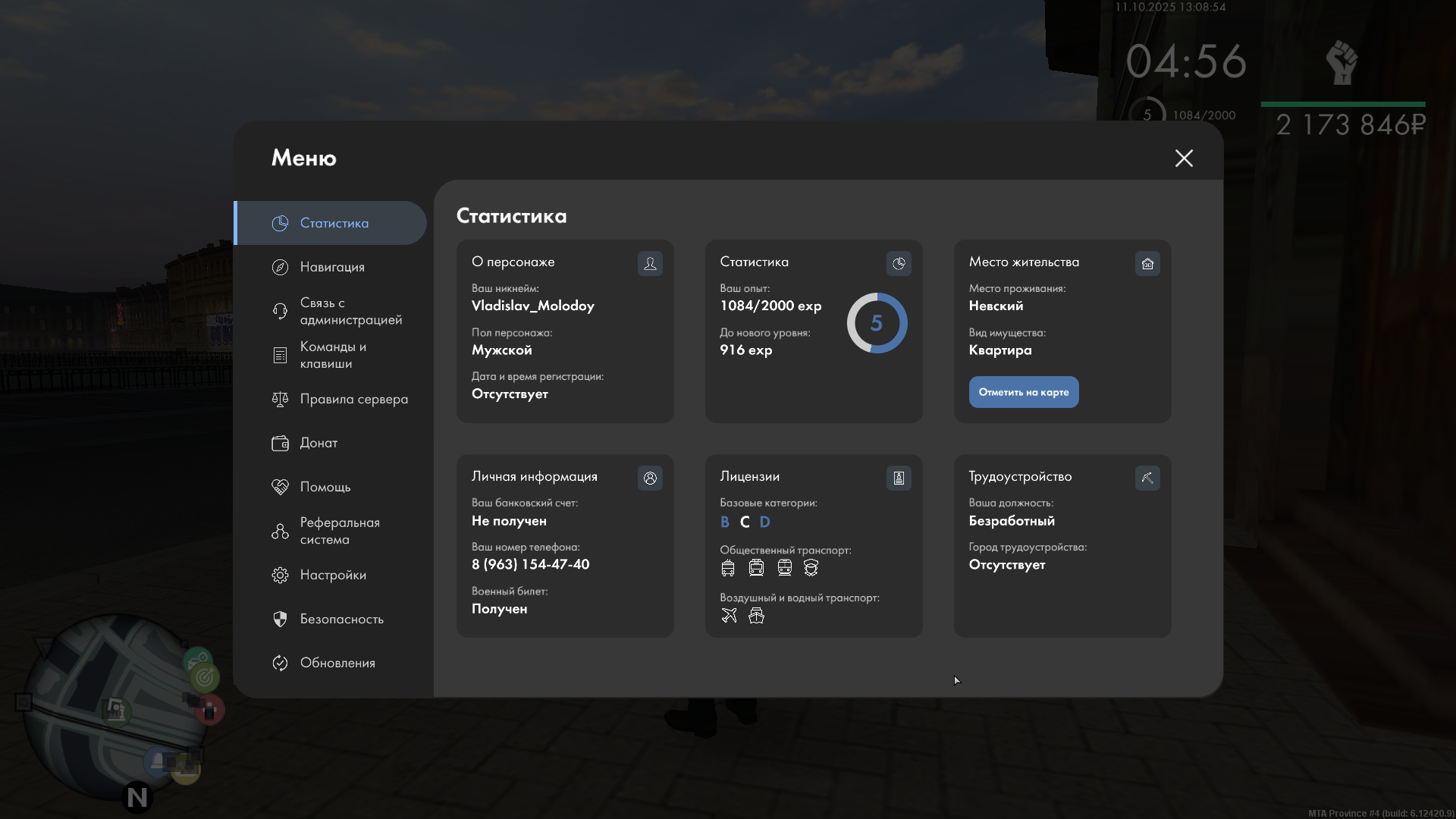Close the Меню window with X
The width and height of the screenshot is (1456, 819).
tap(1183, 158)
